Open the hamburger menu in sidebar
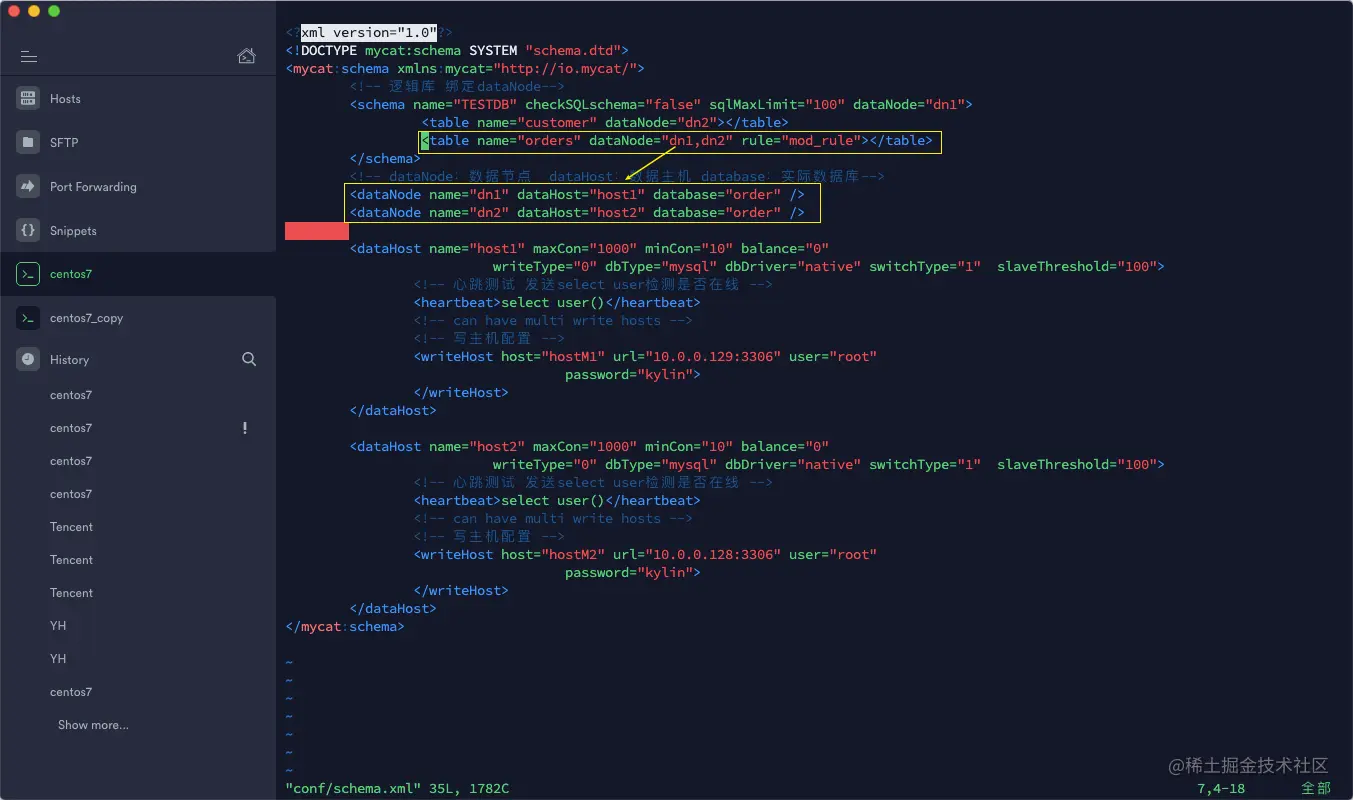The width and height of the screenshot is (1353, 800). pos(28,57)
